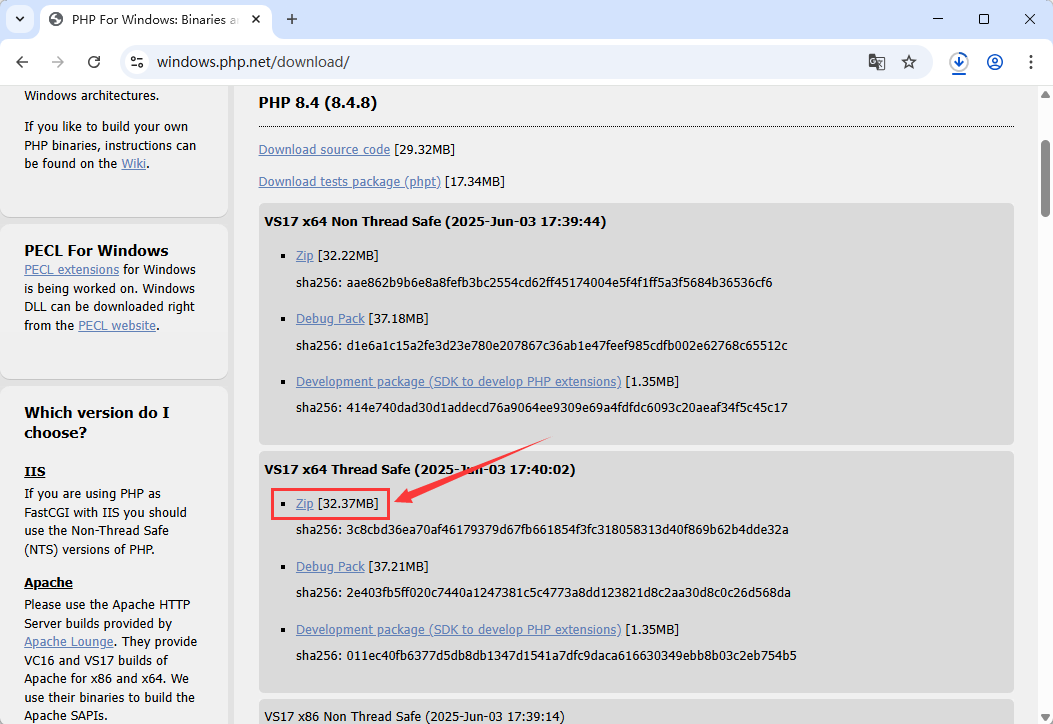Click the Download source code link

pos(324,150)
